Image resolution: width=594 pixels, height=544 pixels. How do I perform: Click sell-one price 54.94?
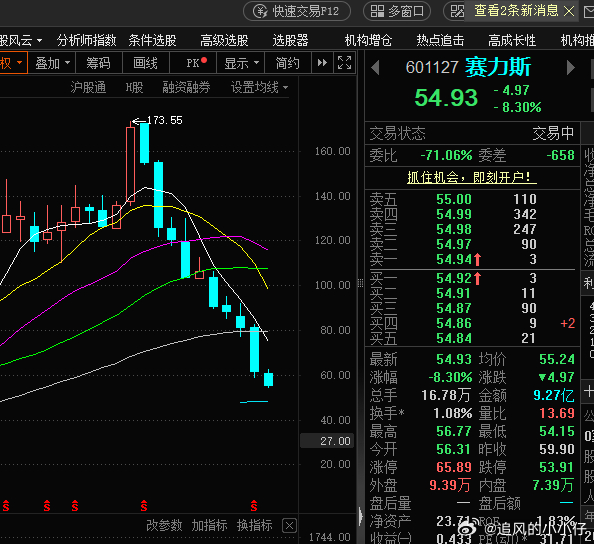[454, 259]
